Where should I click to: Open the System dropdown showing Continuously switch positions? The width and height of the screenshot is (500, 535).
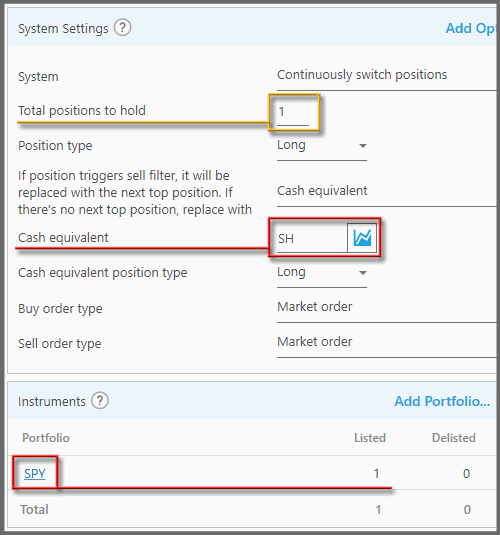coord(387,76)
